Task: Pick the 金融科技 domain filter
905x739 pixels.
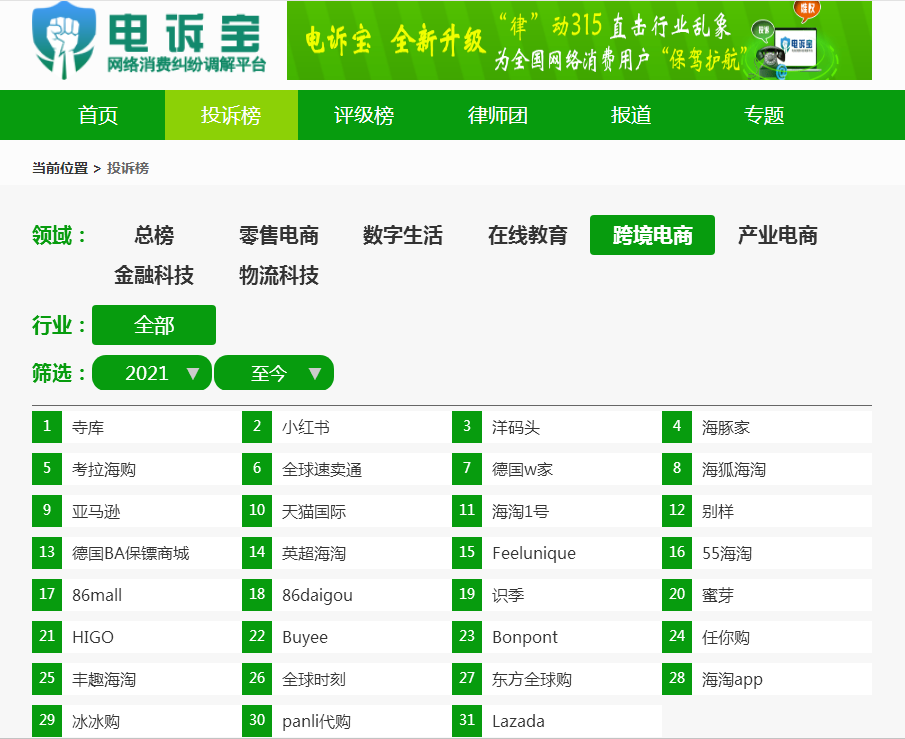Action: coord(154,275)
